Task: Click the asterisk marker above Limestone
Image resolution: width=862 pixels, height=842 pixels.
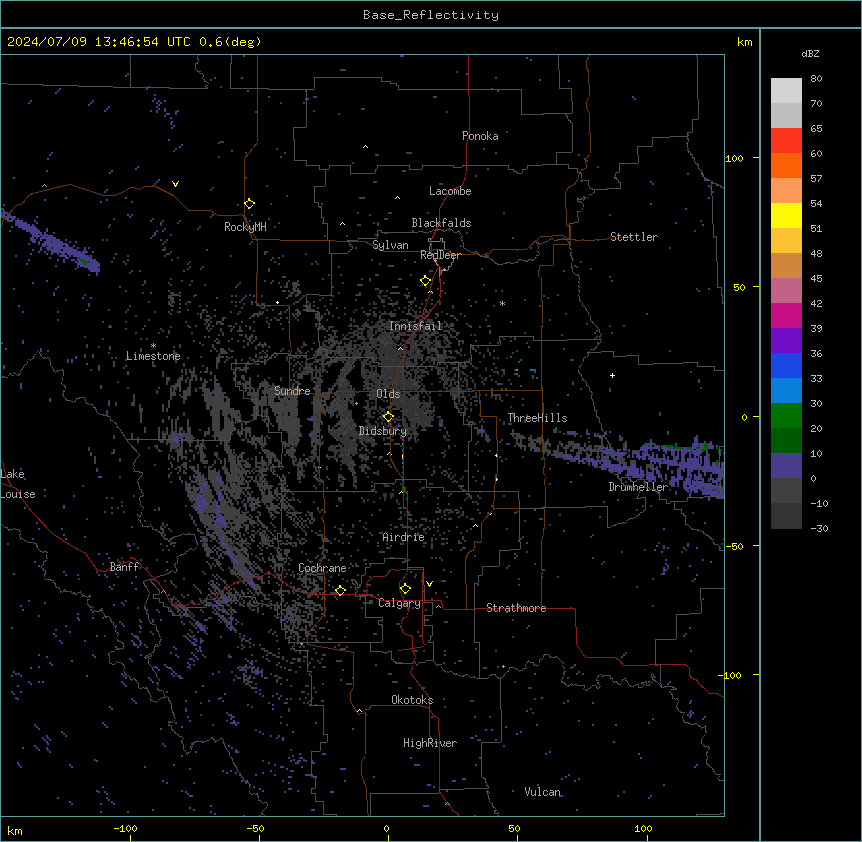Action: [x=153, y=346]
